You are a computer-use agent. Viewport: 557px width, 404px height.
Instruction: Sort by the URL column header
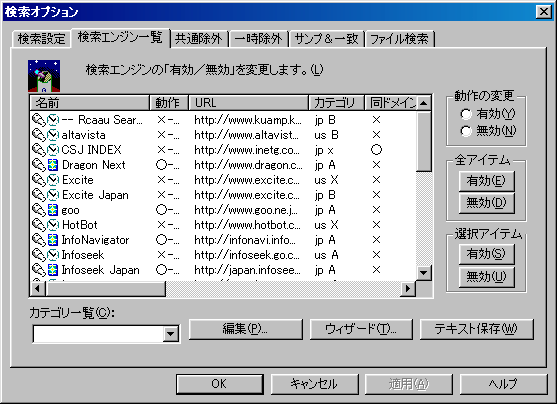248,103
